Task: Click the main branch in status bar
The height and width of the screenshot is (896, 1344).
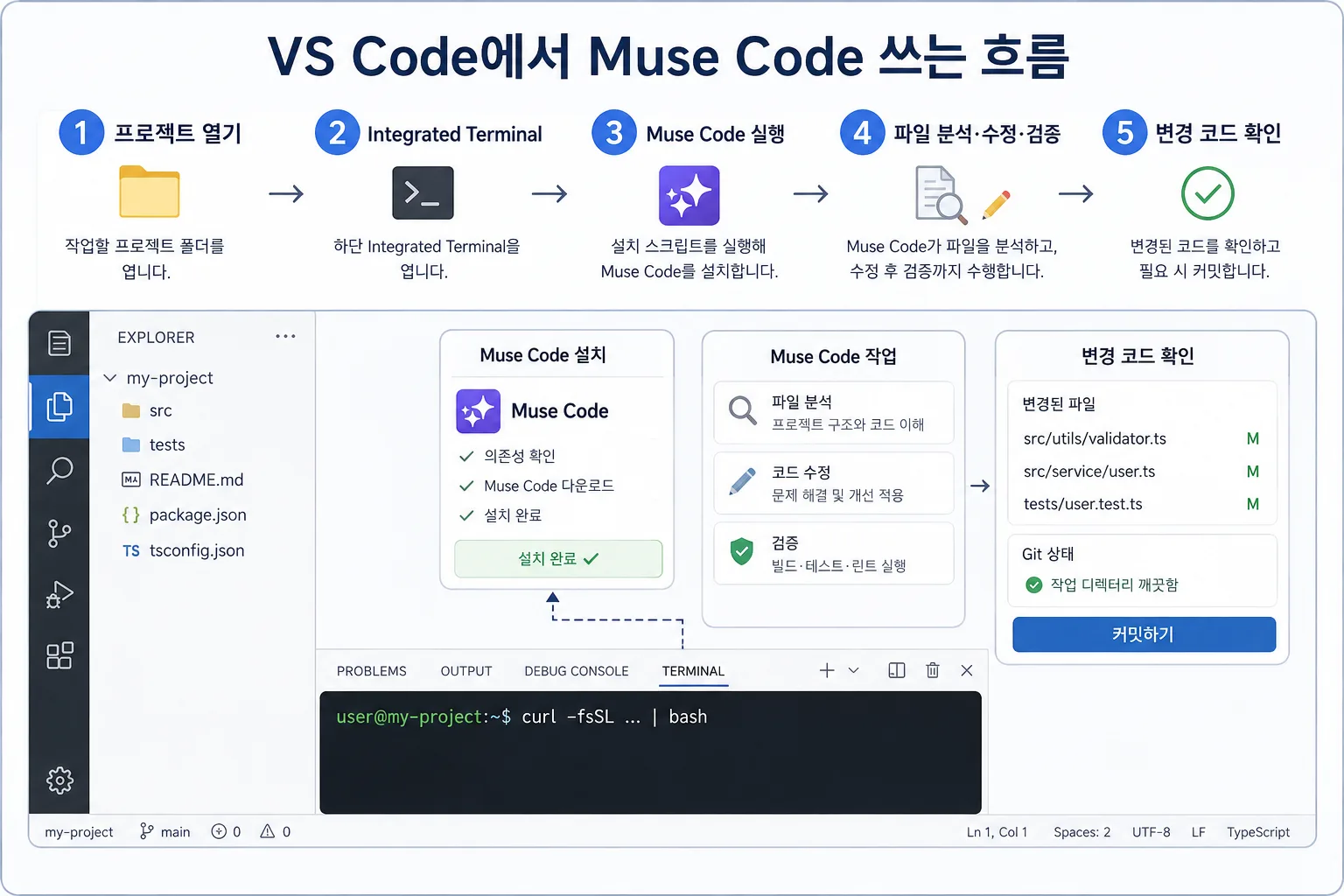Action: (164, 832)
